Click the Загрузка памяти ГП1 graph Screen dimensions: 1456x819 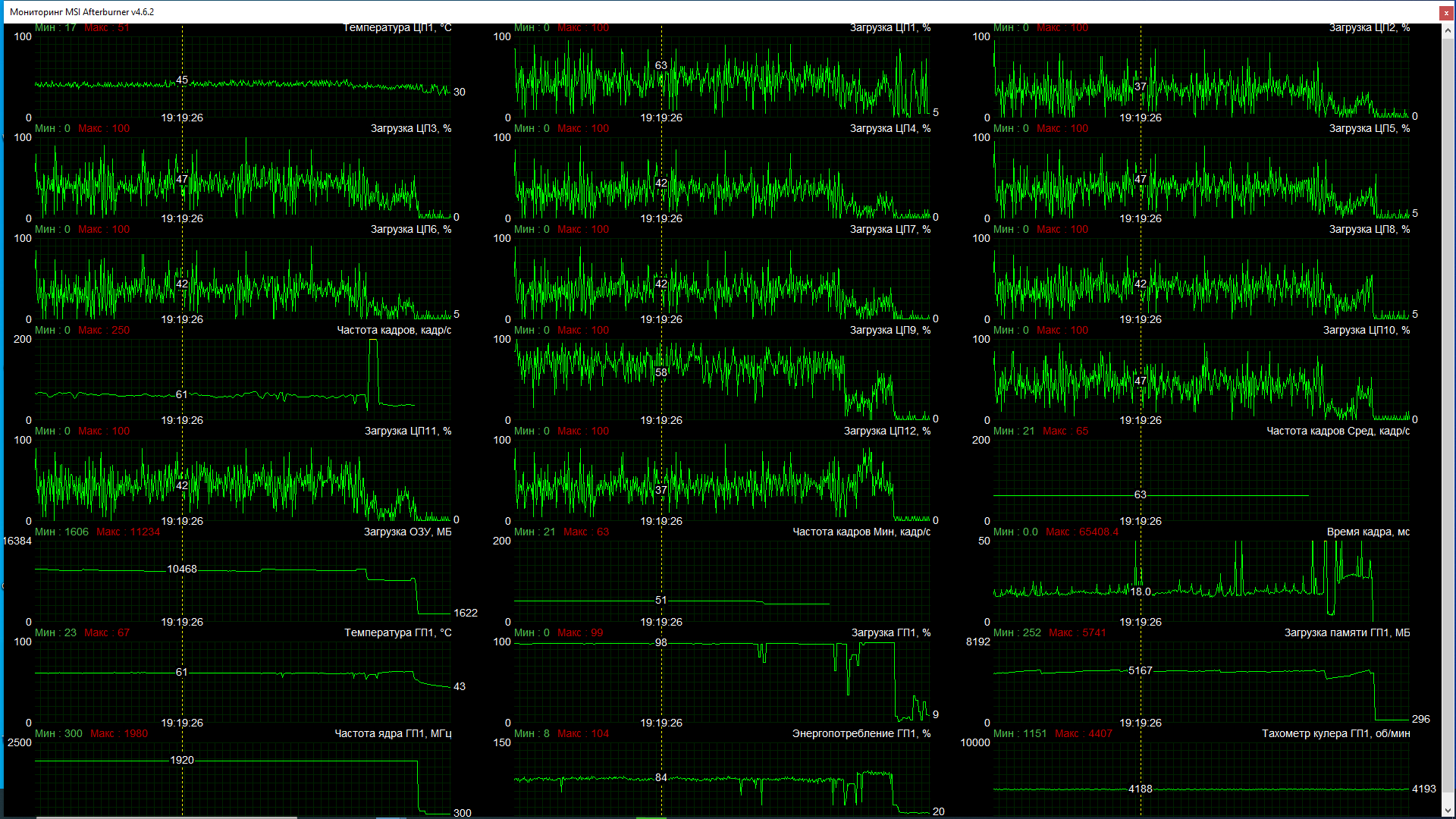point(1201,682)
